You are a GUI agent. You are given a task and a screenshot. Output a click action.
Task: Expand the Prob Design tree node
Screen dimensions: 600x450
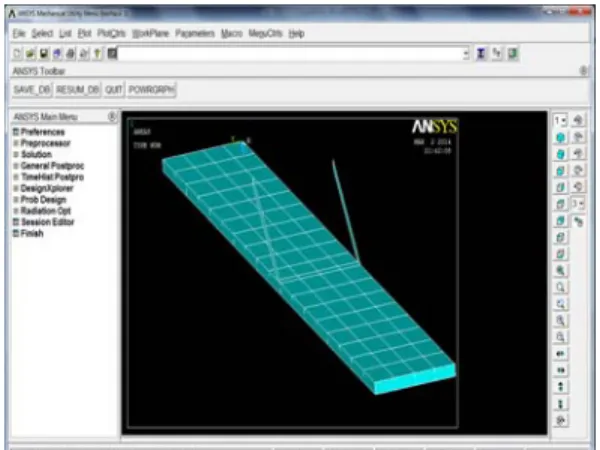coord(16,199)
